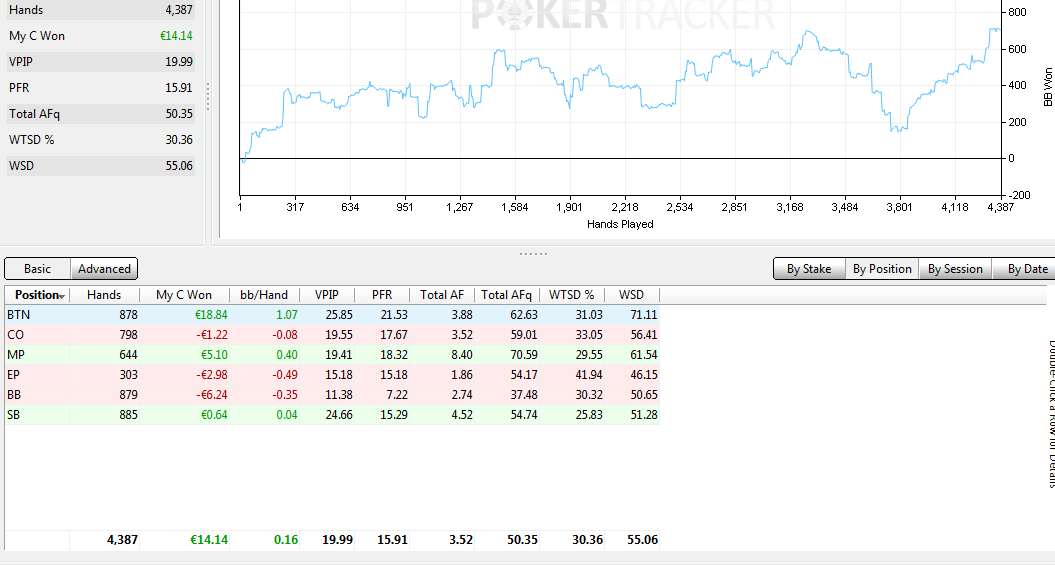Select the EP position row
The image size is (1055, 565).
(332, 375)
